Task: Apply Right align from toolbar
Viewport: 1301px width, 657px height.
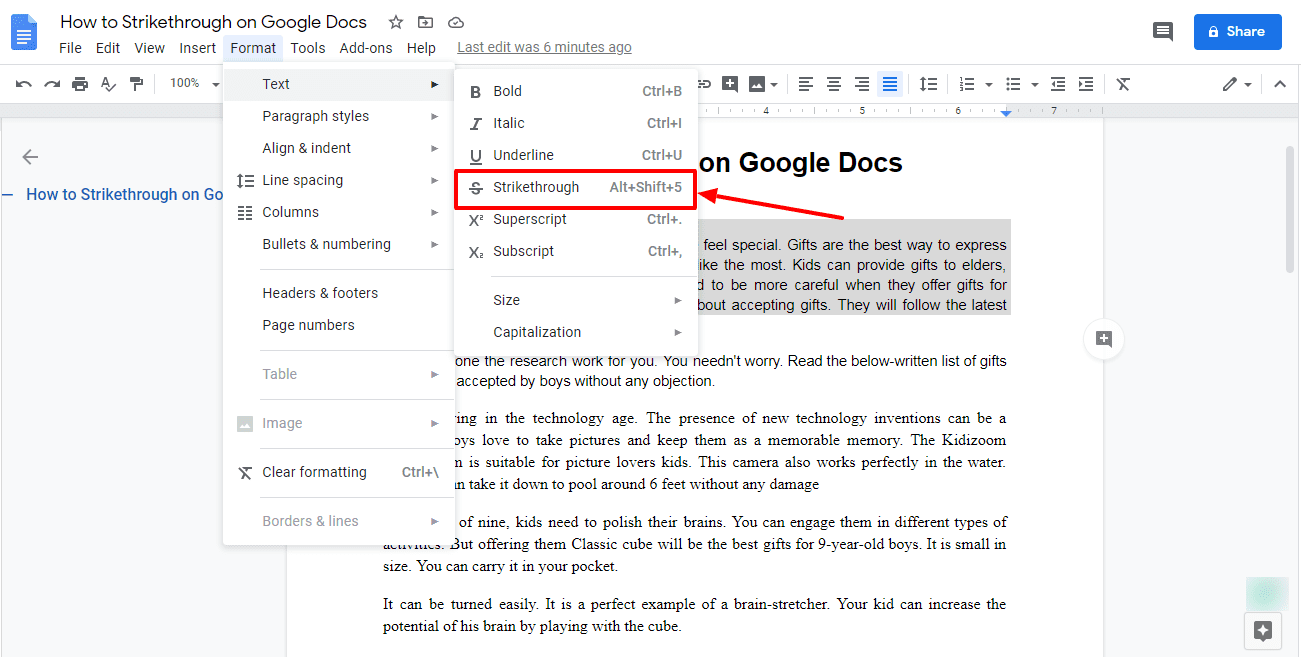Action: (x=862, y=84)
